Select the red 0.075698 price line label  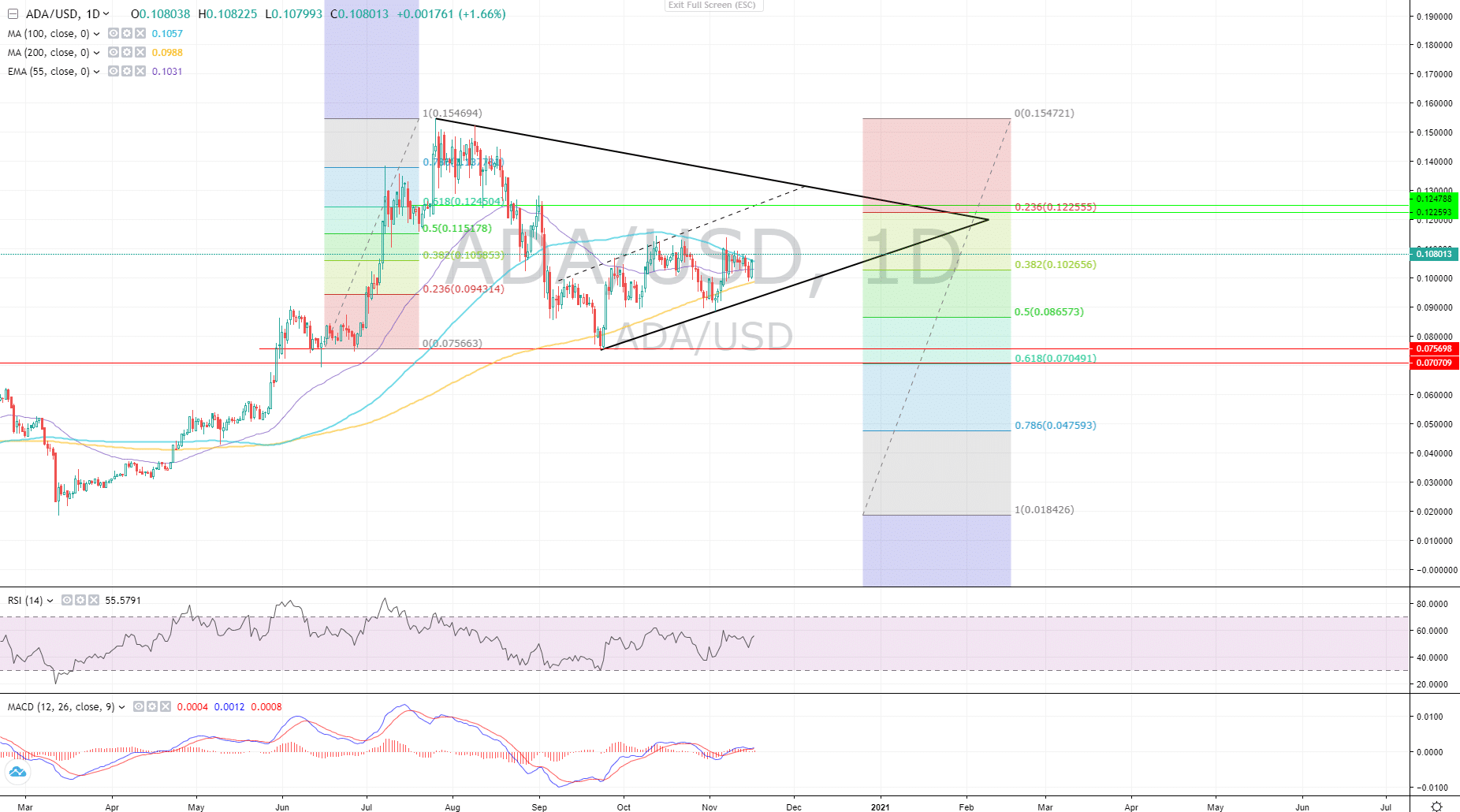1434,348
